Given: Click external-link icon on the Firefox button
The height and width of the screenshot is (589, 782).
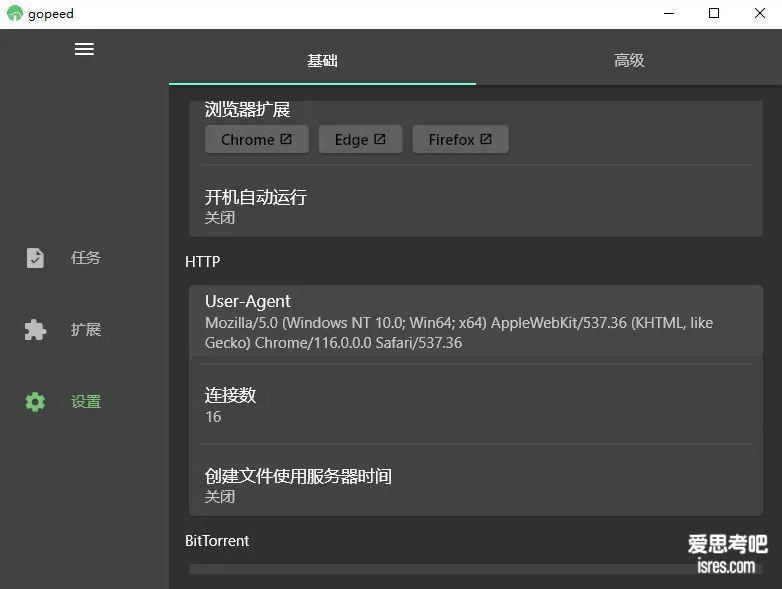Looking at the screenshot, I should point(486,139).
